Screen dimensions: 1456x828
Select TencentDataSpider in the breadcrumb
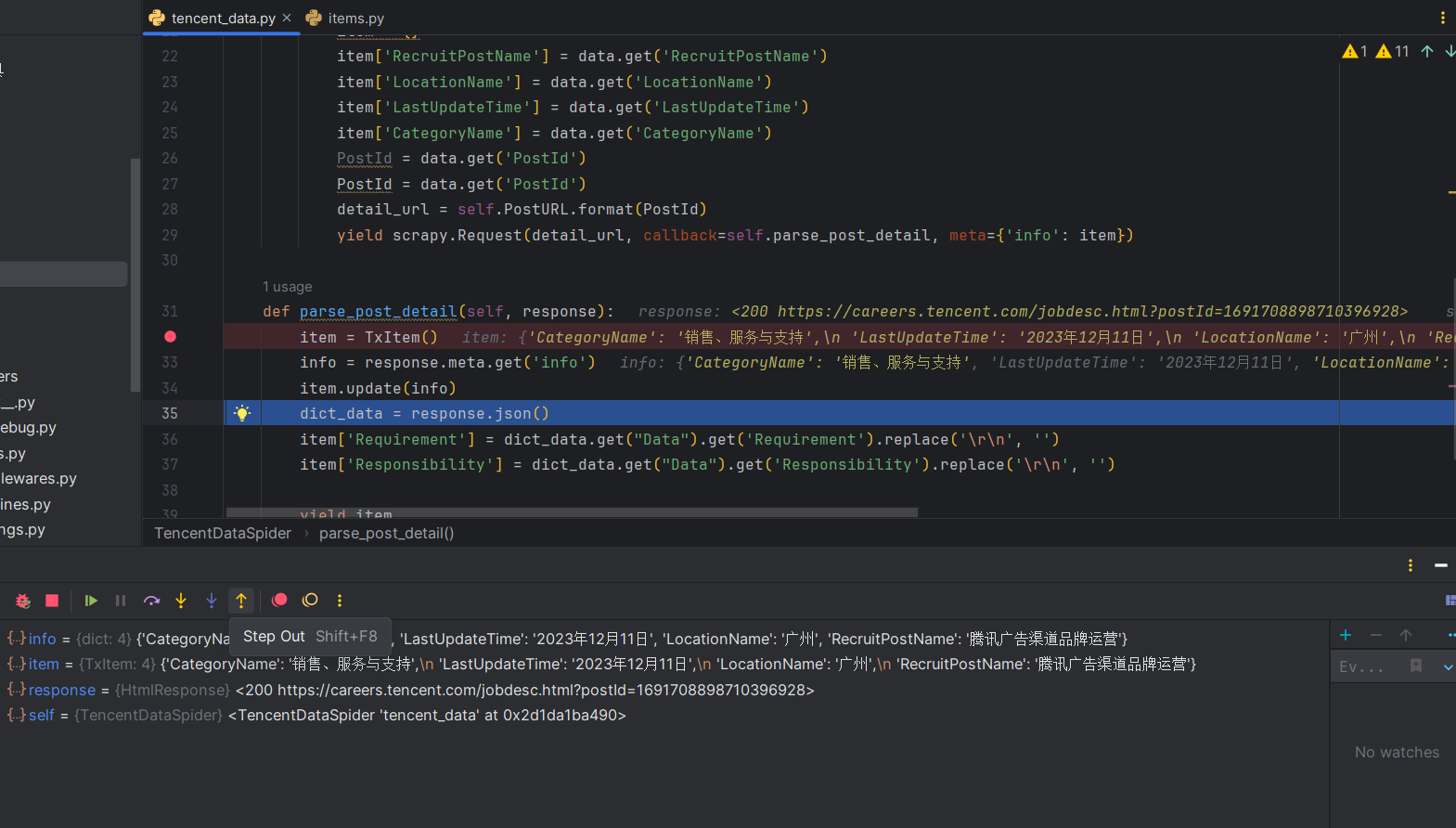(x=223, y=533)
